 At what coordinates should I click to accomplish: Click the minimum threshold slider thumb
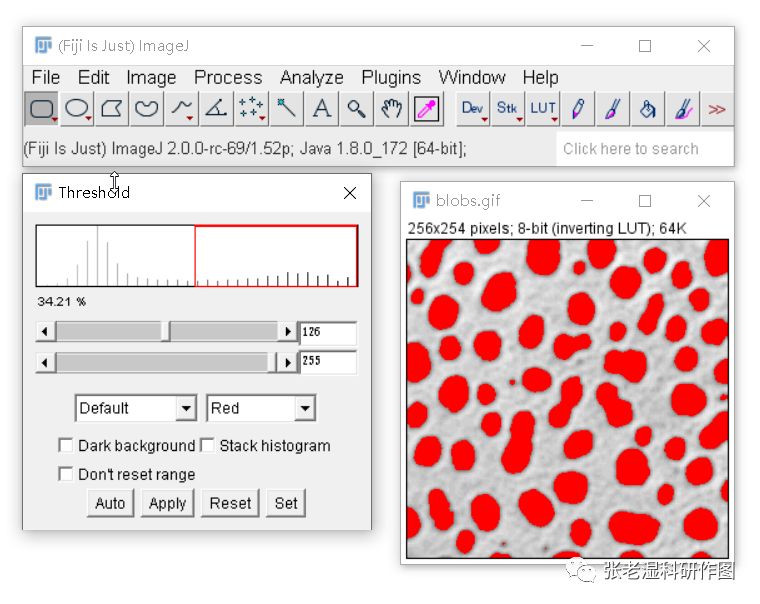(165, 332)
